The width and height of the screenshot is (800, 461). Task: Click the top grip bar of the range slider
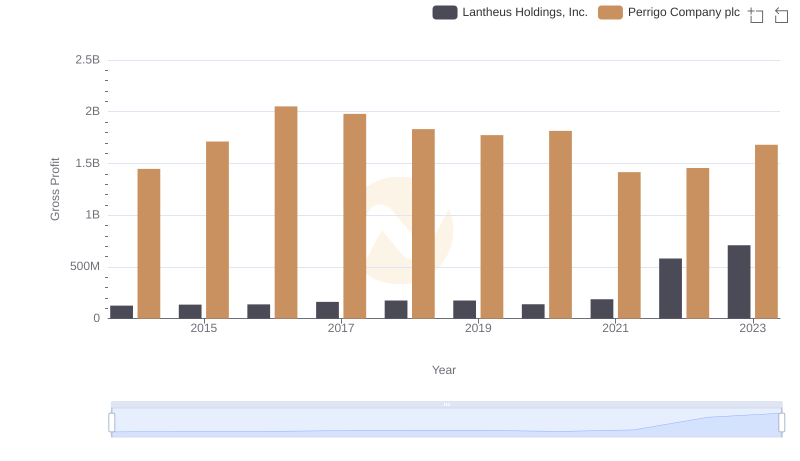(446, 404)
